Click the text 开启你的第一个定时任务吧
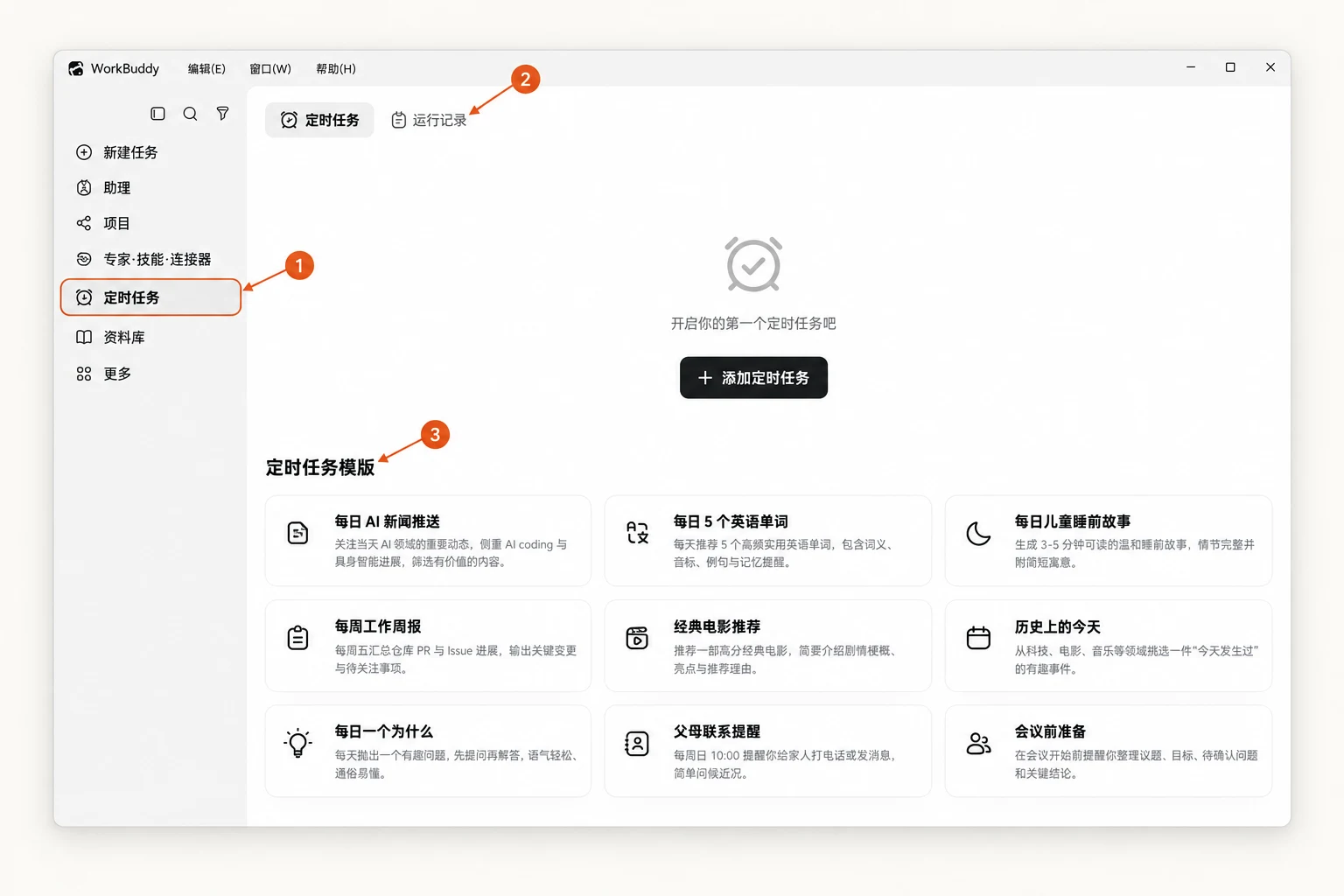1344x896 pixels. point(753,324)
